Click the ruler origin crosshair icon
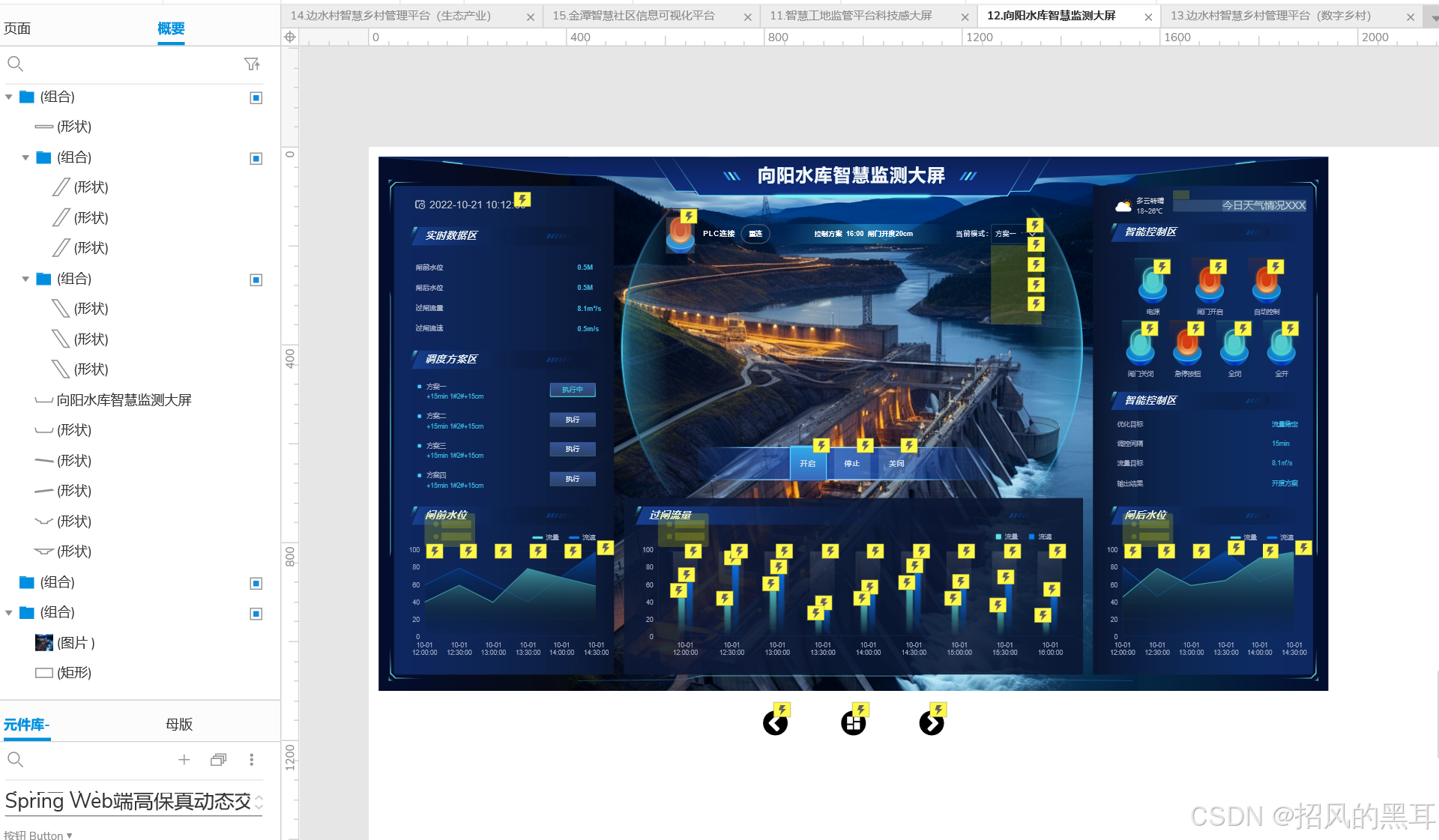This screenshot has width=1439, height=840. tap(290, 37)
